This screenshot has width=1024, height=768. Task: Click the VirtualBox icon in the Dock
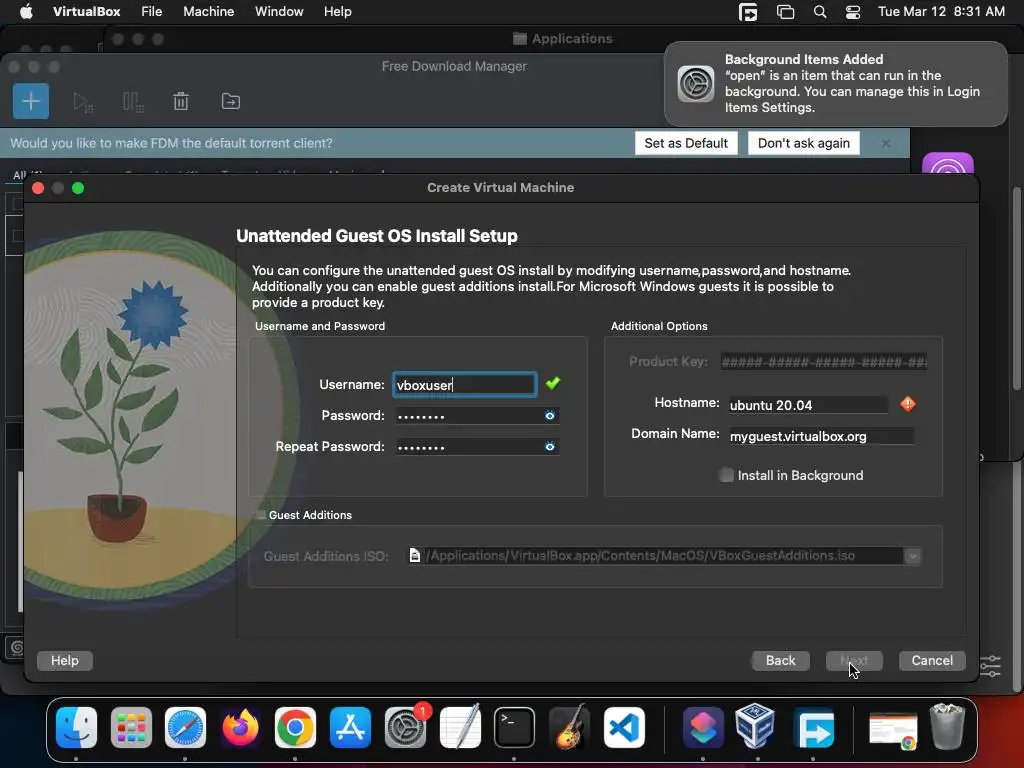pyautogui.click(x=756, y=726)
